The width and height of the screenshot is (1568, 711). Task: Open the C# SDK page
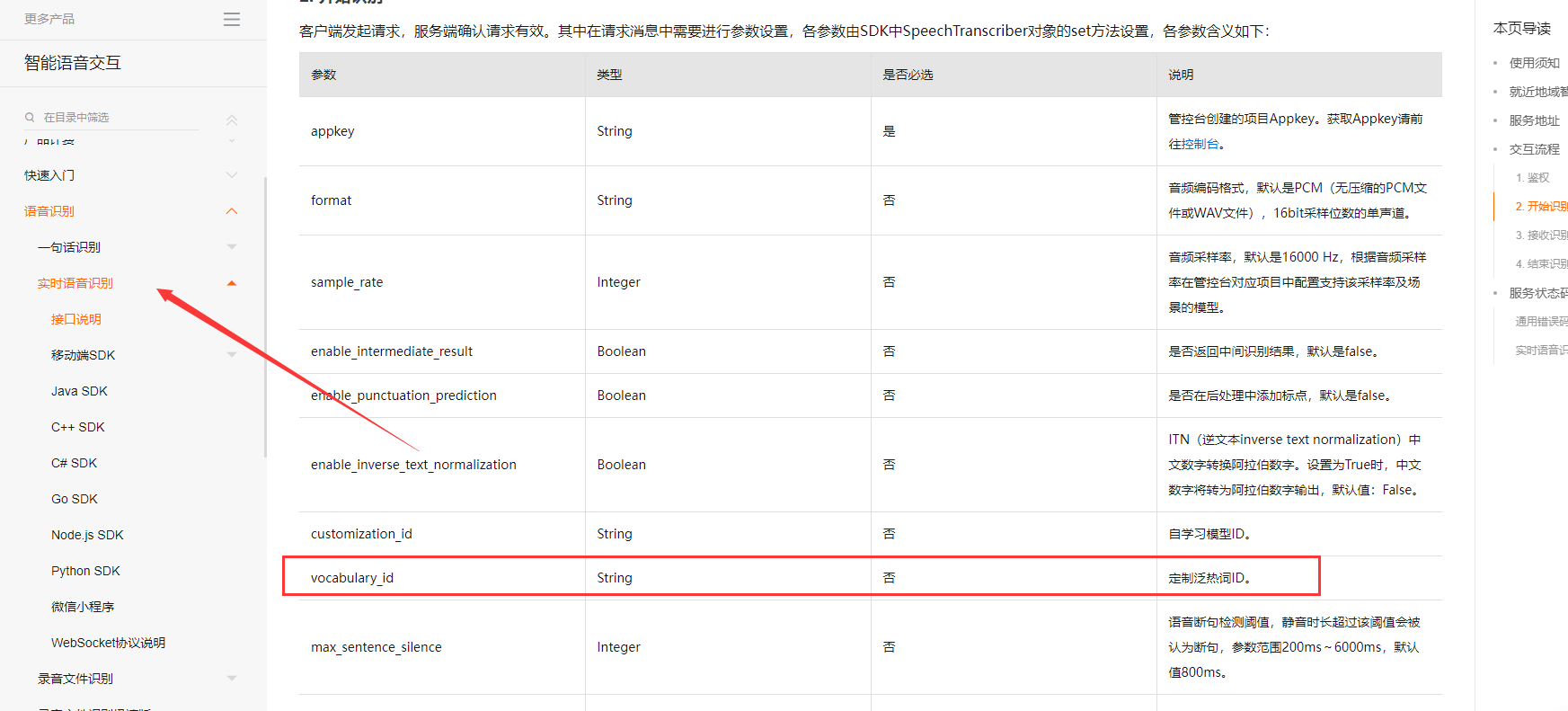pyautogui.click(x=75, y=463)
